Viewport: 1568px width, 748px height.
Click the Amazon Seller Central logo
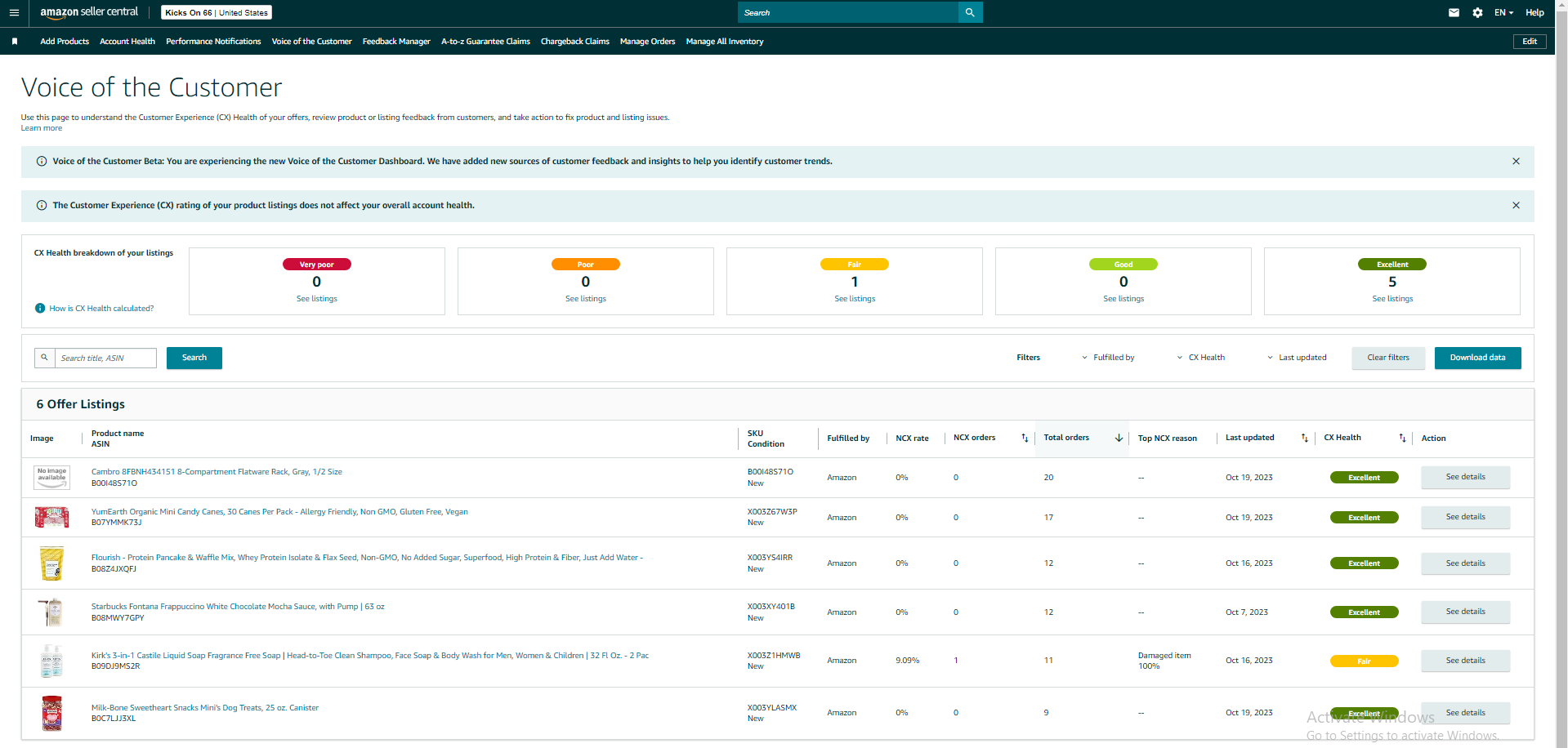(89, 12)
